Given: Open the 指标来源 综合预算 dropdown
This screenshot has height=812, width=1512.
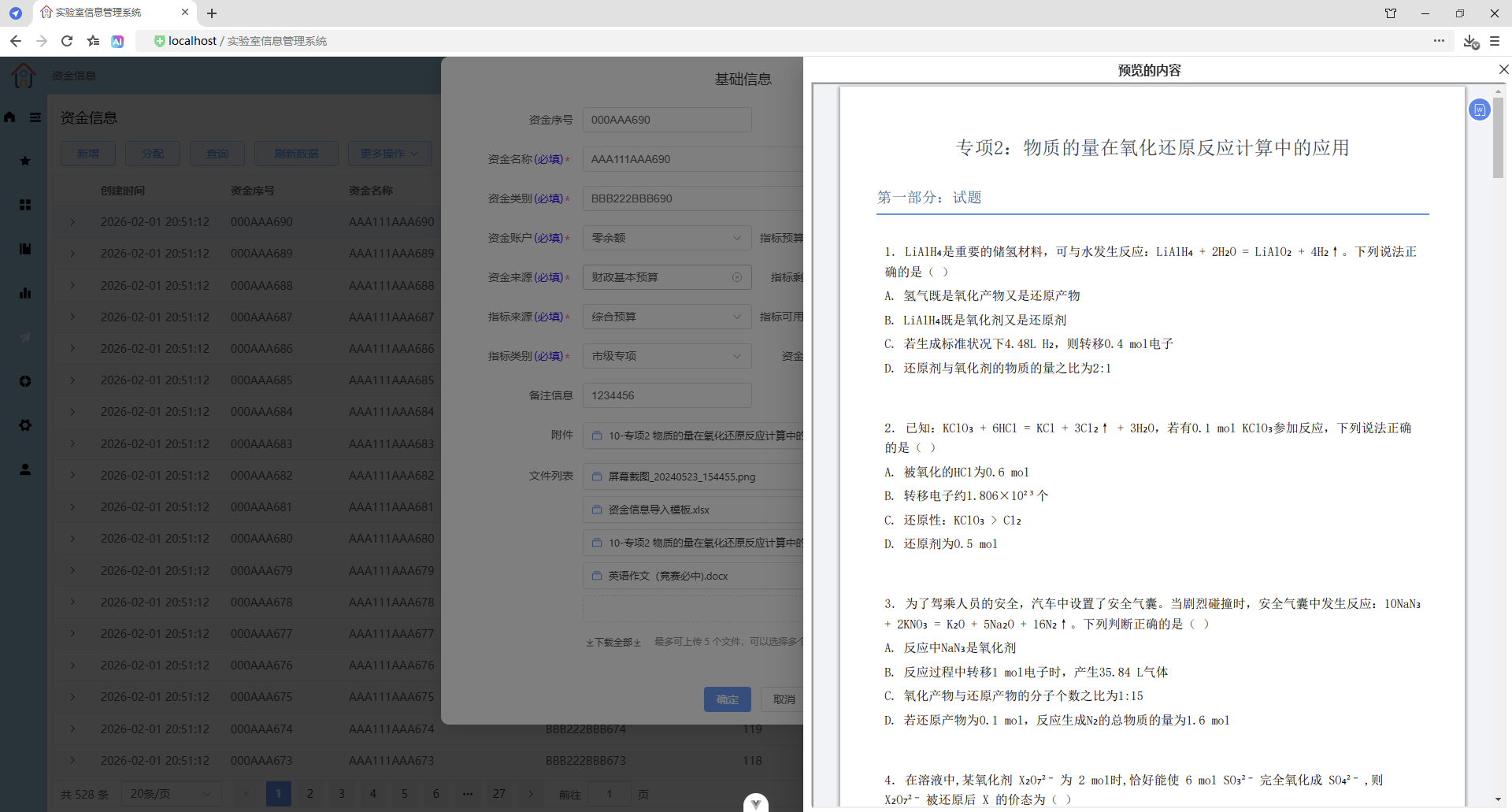Looking at the screenshot, I should 667,317.
